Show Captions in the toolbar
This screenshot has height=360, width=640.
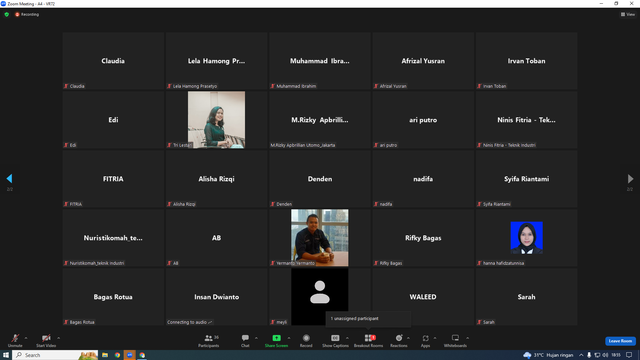point(335,340)
